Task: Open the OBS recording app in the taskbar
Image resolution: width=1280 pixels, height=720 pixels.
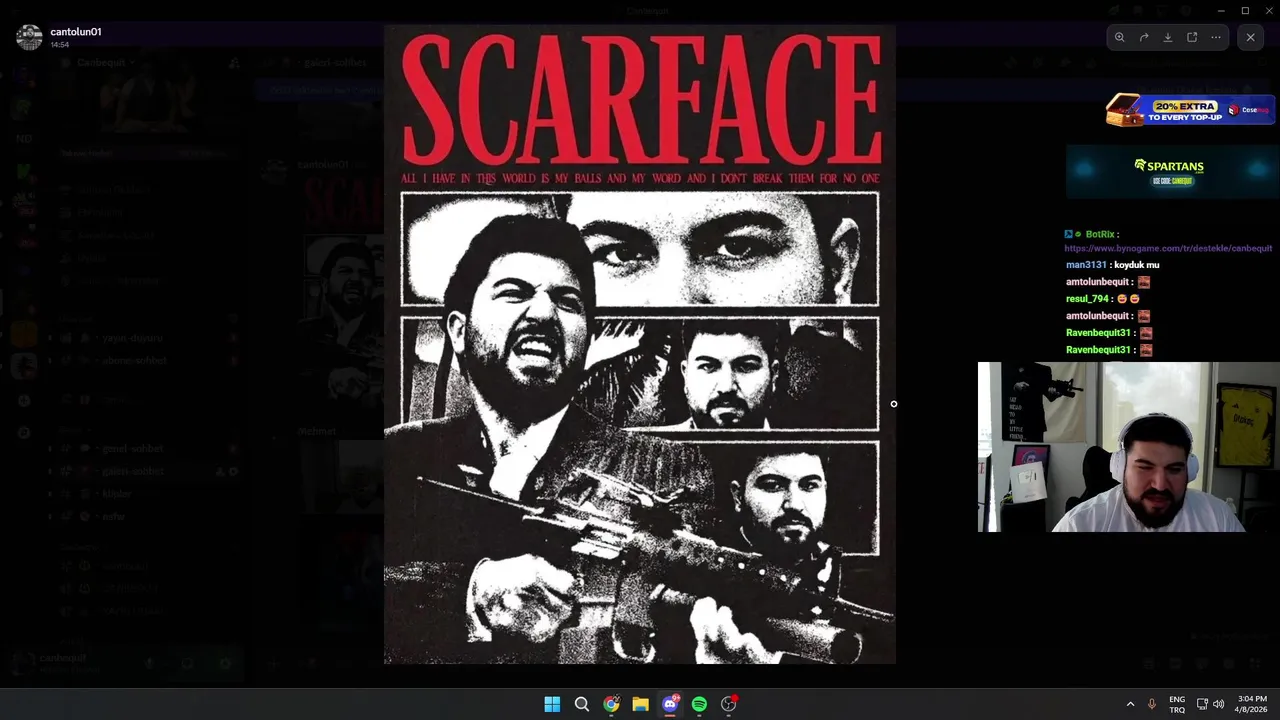Action: [729, 704]
